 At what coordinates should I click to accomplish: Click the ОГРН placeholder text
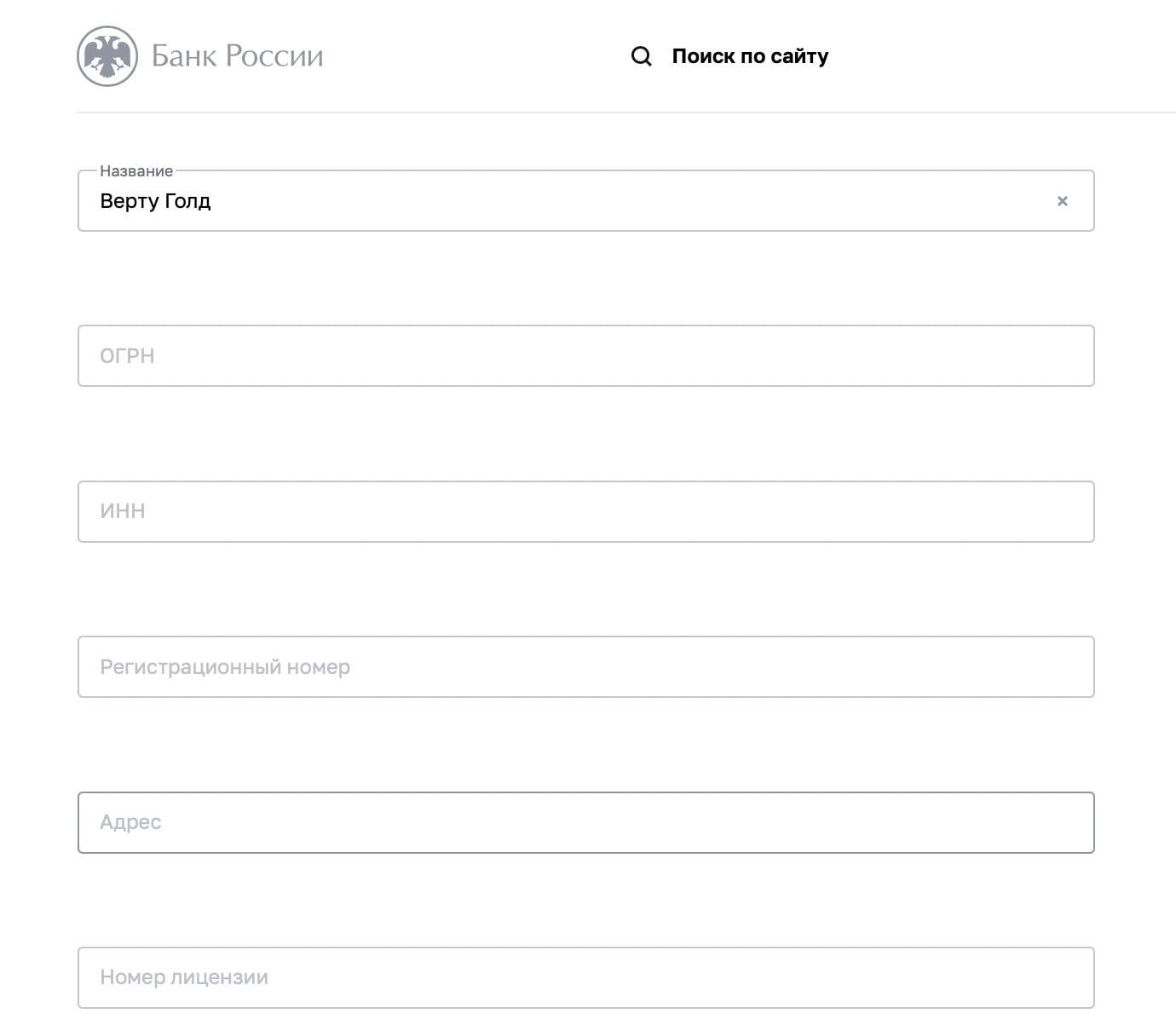click(x=127, y=356)
